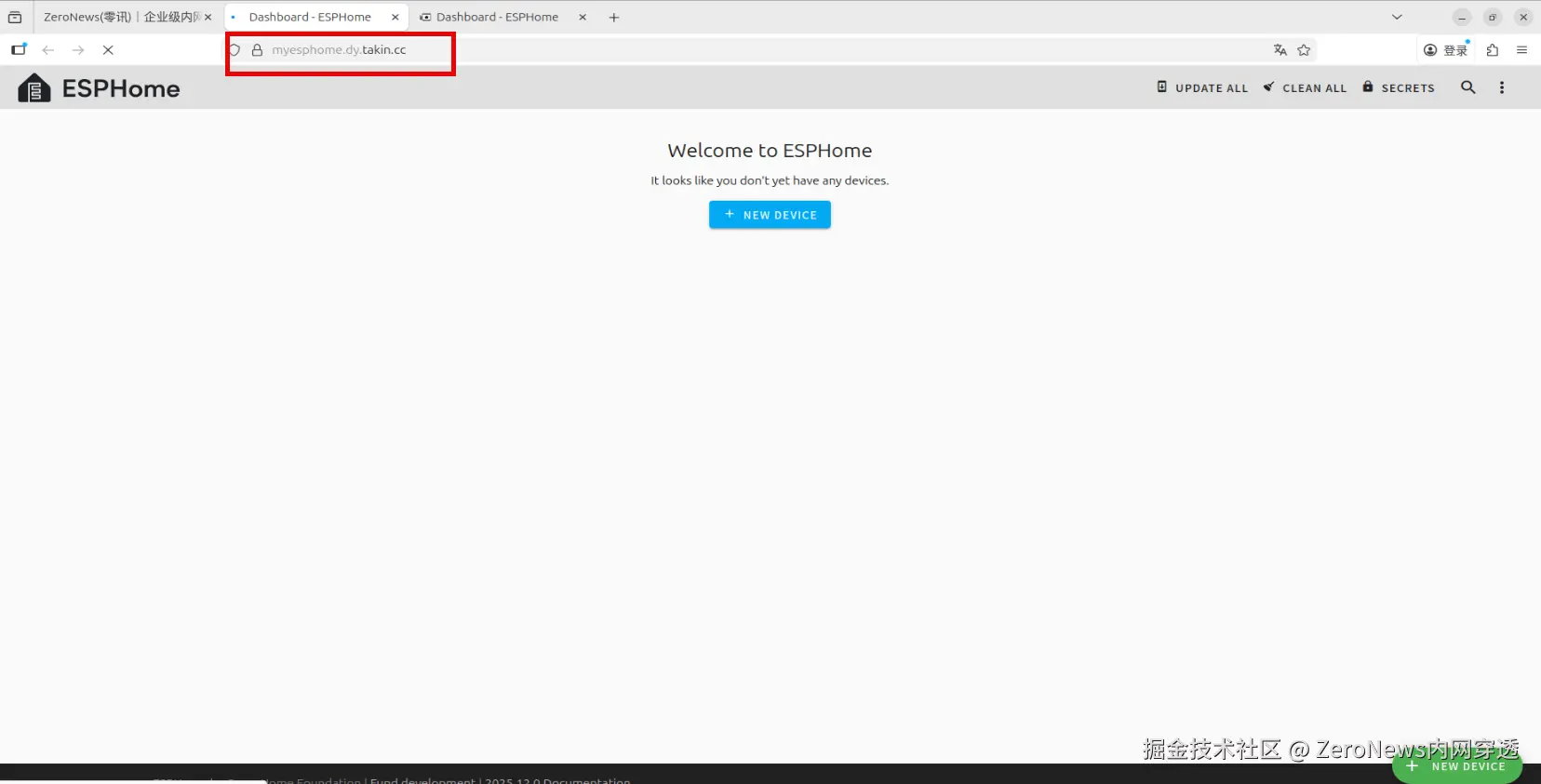1541x784 pixels.
Task: Click the green floating NEW DEVICE button
Action: click(1457, 767)
